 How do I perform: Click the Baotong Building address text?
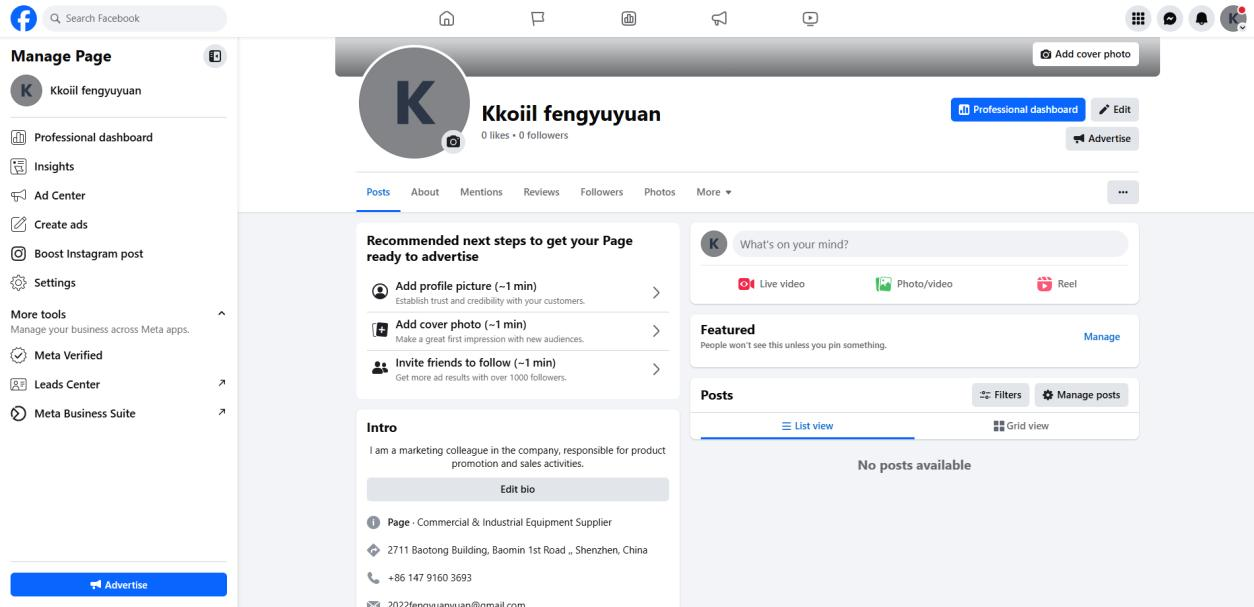517,550
